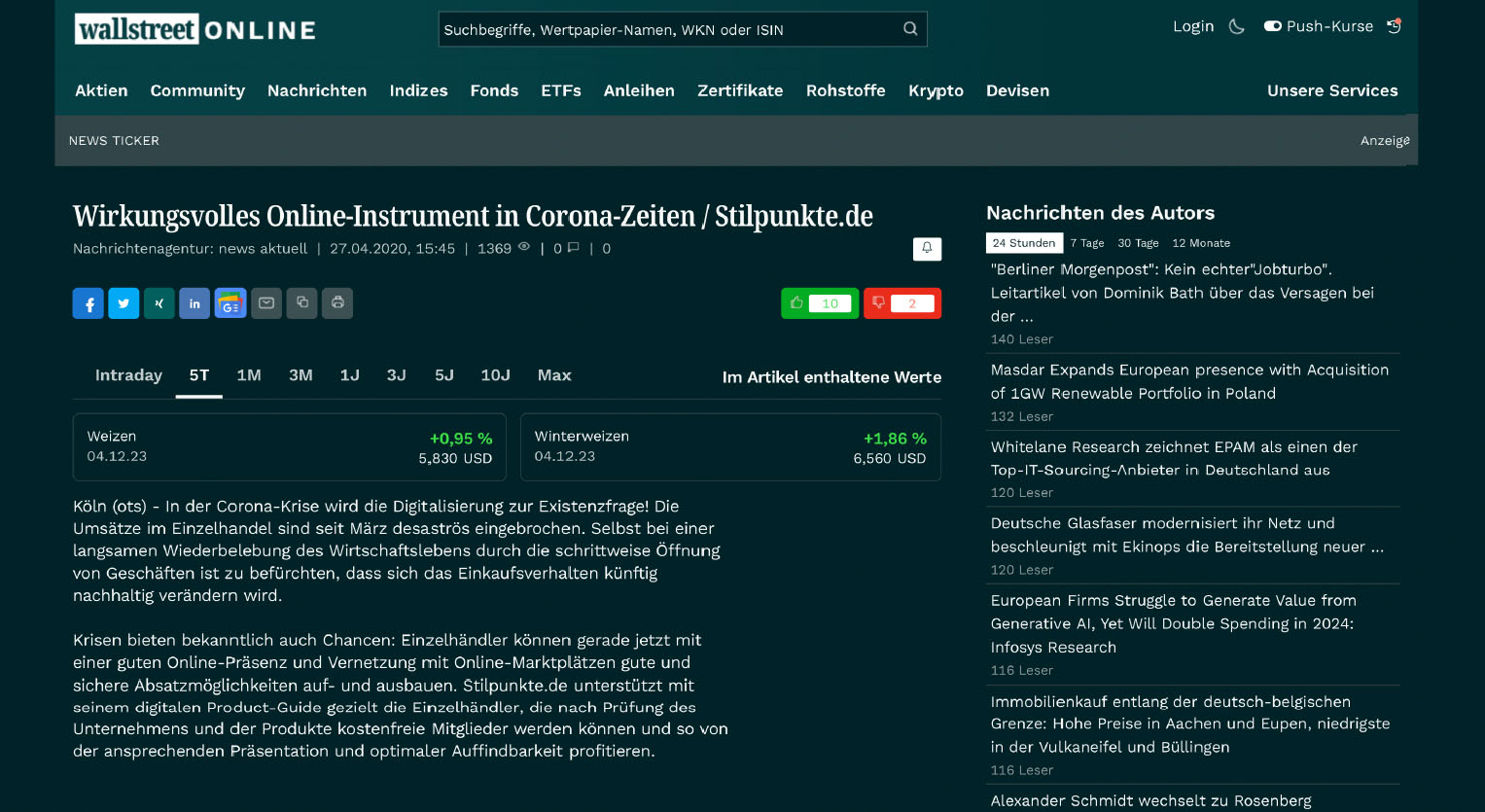The image size is (1485, 812).
Task: Open the Devisen menu
Action: 1017,90
